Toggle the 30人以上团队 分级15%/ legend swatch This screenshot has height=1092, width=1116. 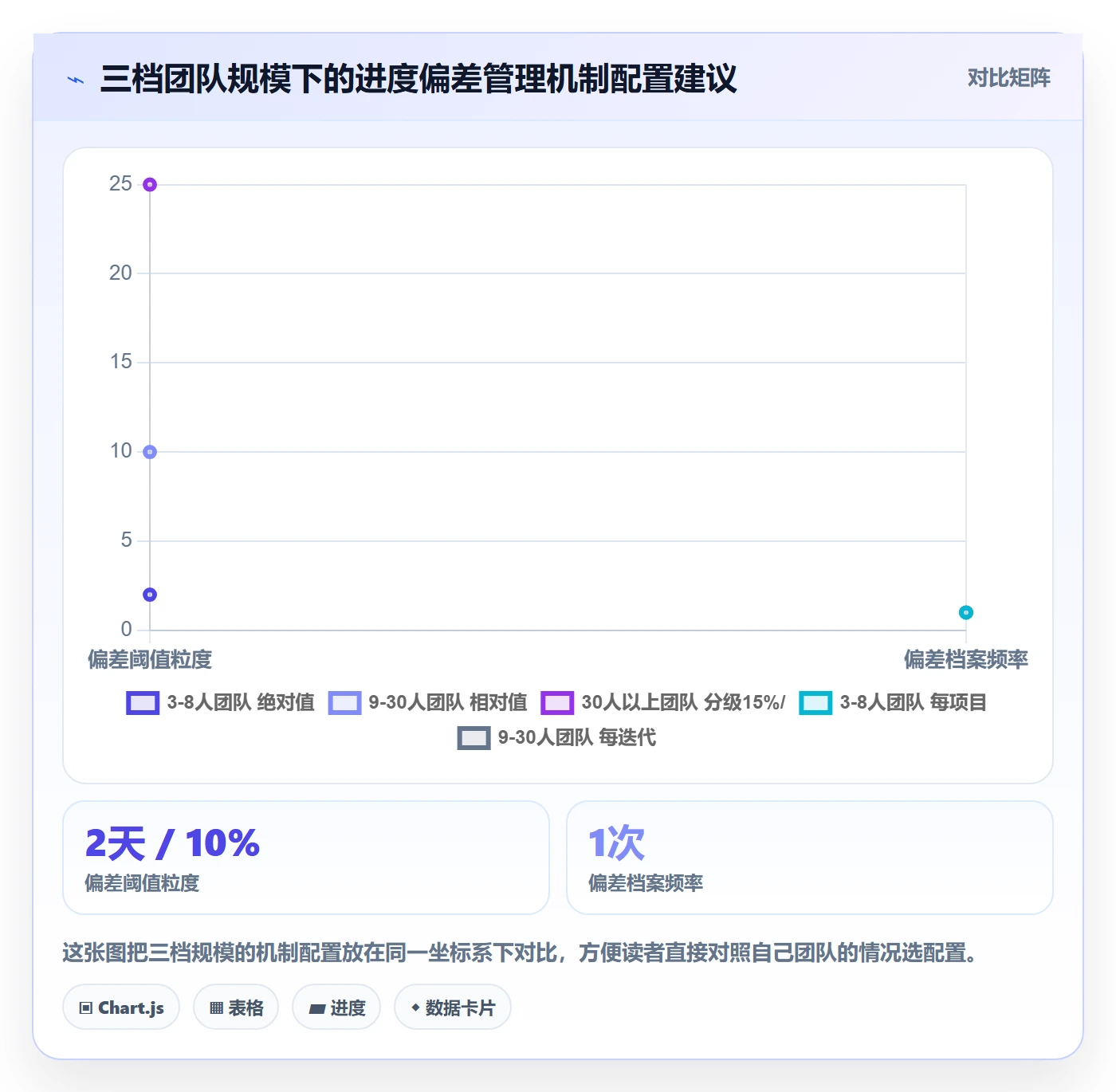coord(557,703)
